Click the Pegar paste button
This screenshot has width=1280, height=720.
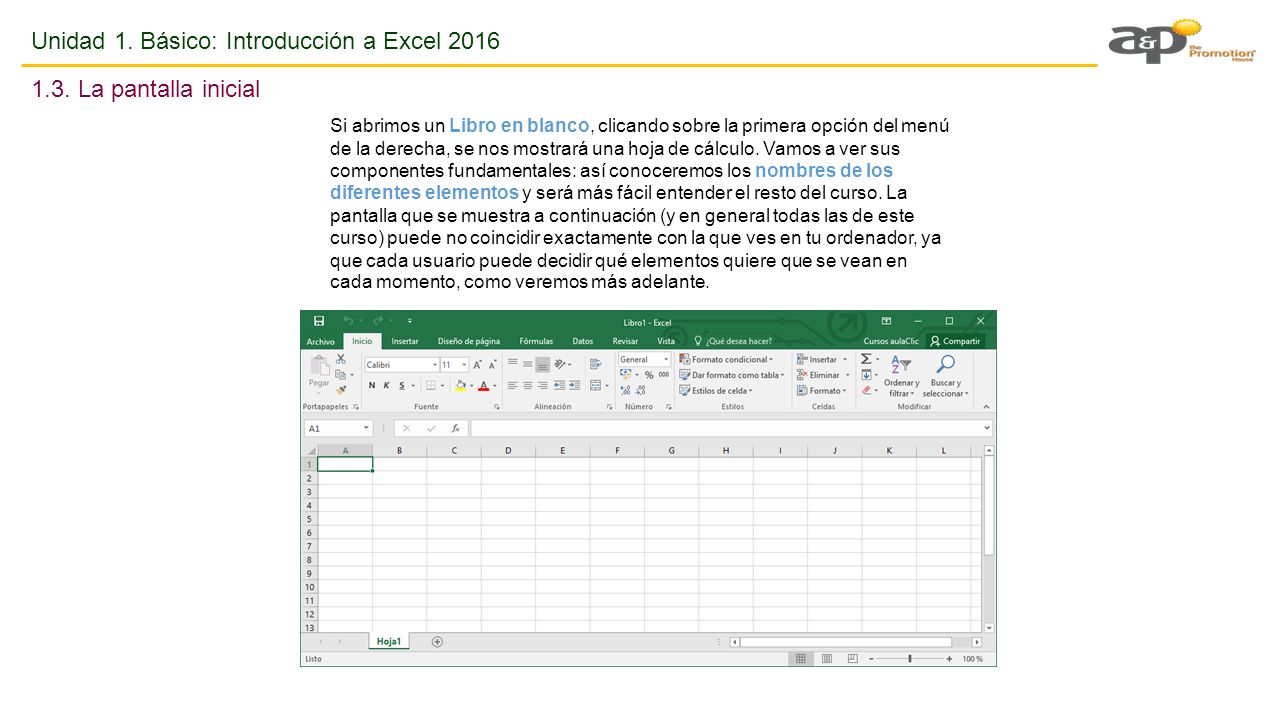pos(318,372)
